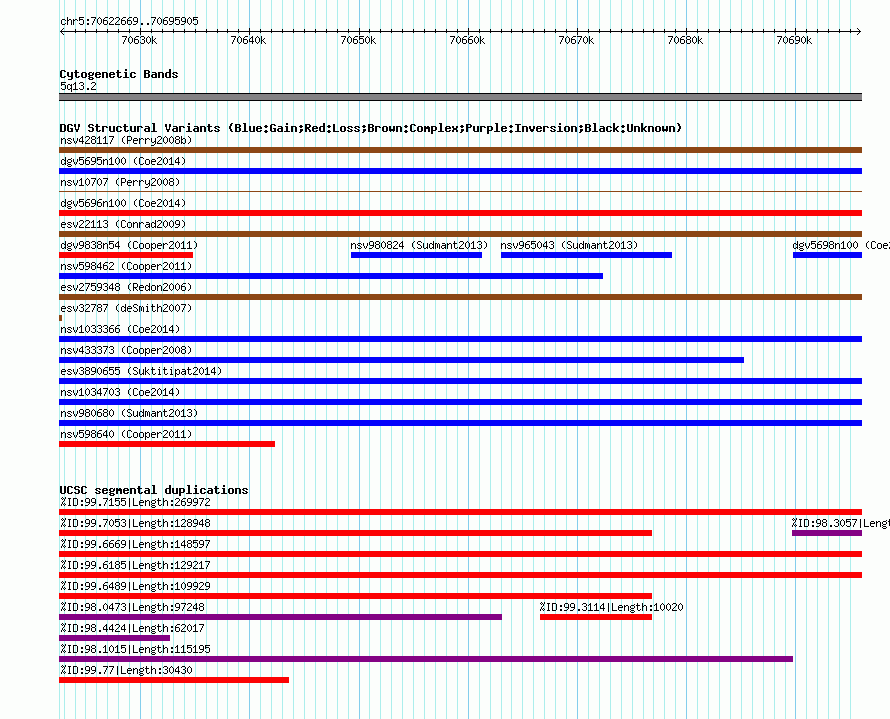Viewport: 890px width, 719px height.
Task: Select variant dgv9838n54 (Cooper2011) label
Action: [129, 245]
